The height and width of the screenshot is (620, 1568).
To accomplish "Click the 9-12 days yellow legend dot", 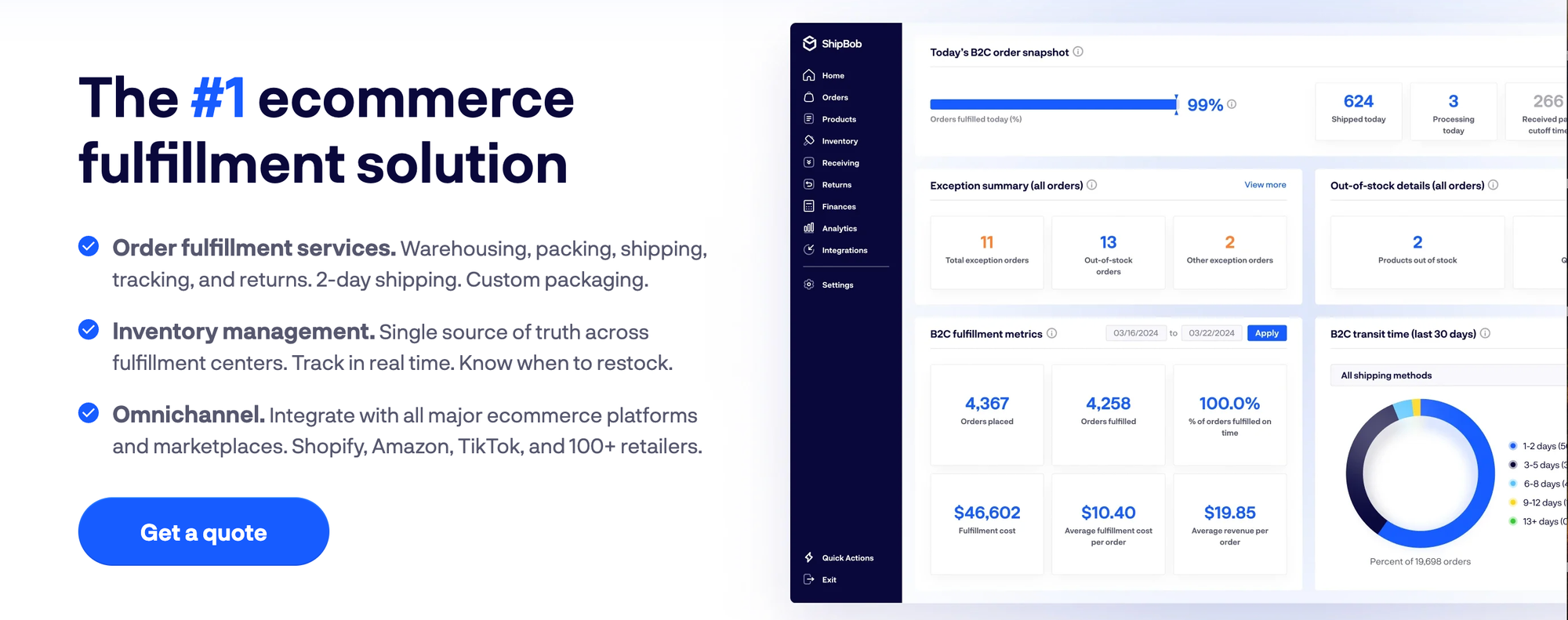I will click(x=1513, y=502).
